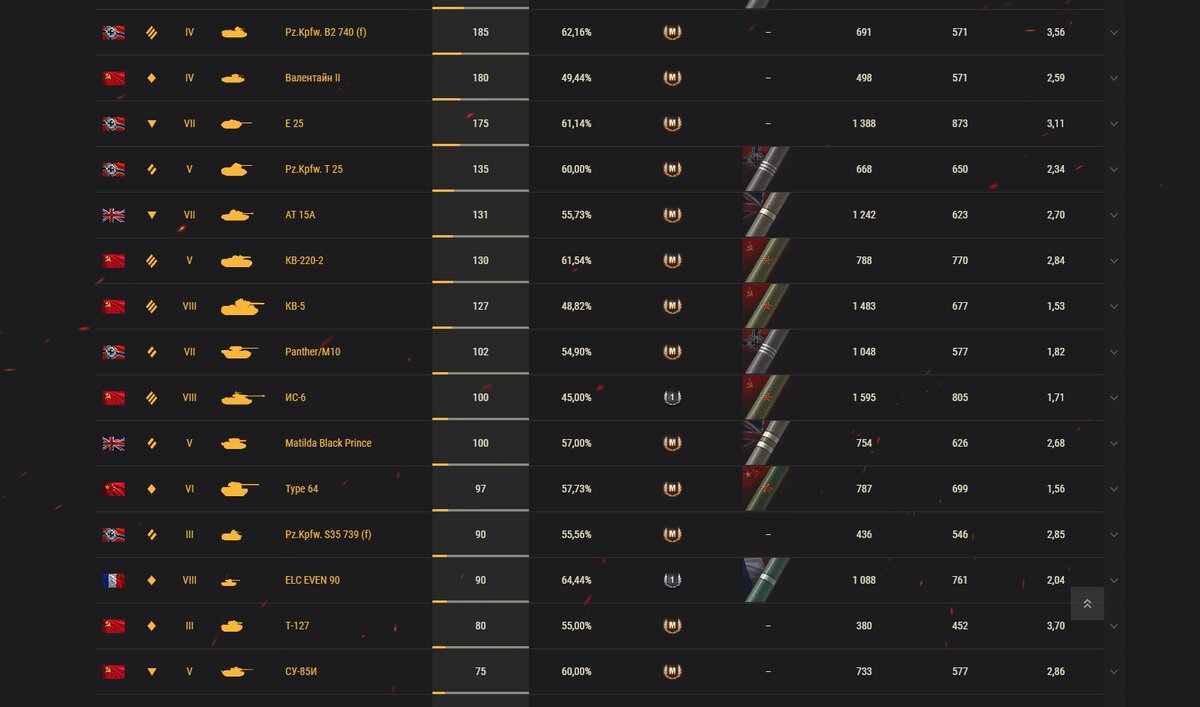Click the British flag icon next to AT 15A
The image size is (1200, 707).
[113, 215]
